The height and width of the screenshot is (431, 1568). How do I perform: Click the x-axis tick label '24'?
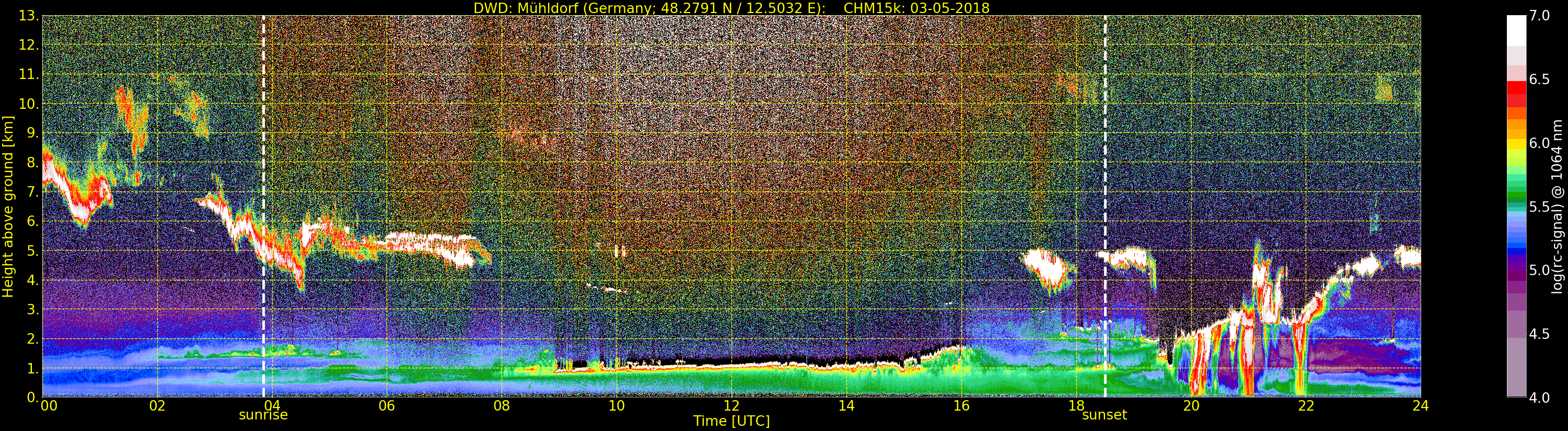[1421, 406]
